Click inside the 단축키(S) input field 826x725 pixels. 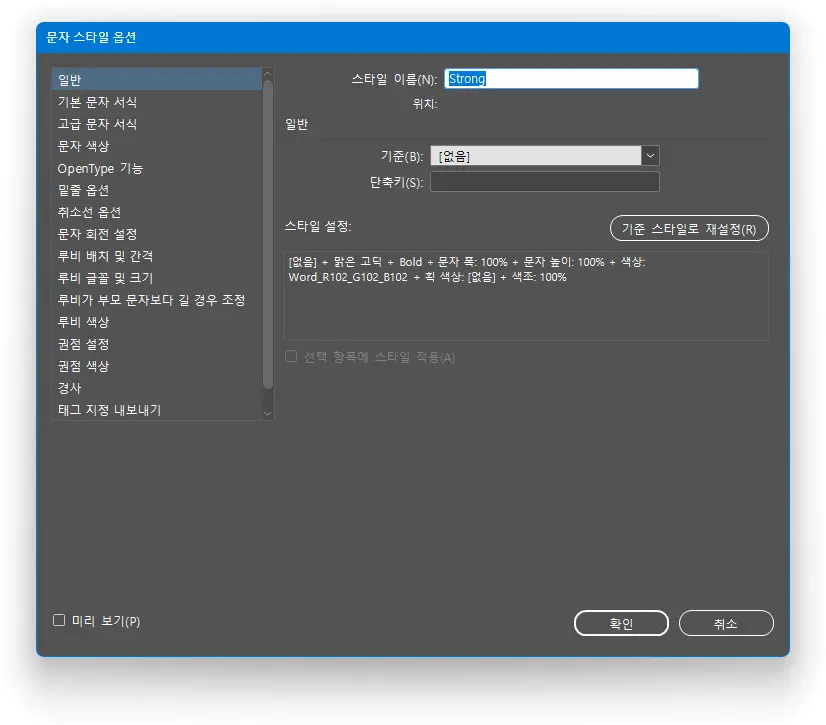coord(545,181)
